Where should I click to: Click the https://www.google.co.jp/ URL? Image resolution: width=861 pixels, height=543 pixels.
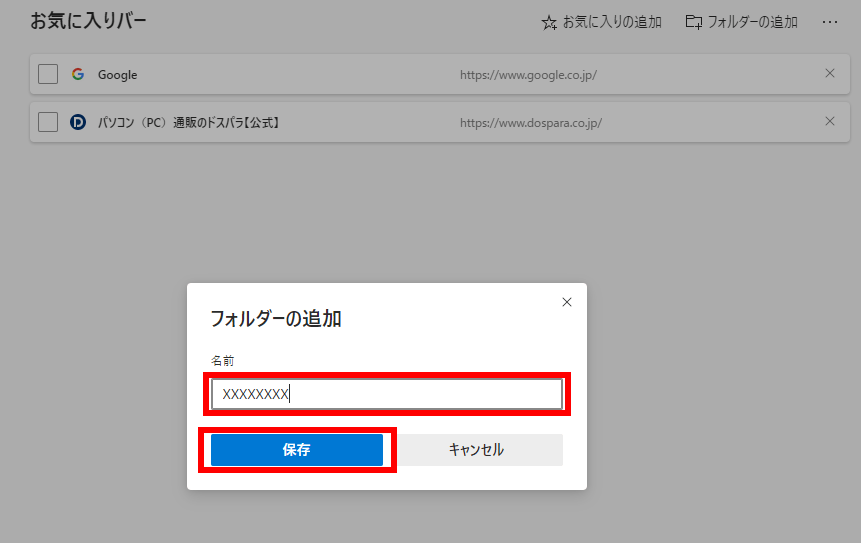(x=528, y=75)
